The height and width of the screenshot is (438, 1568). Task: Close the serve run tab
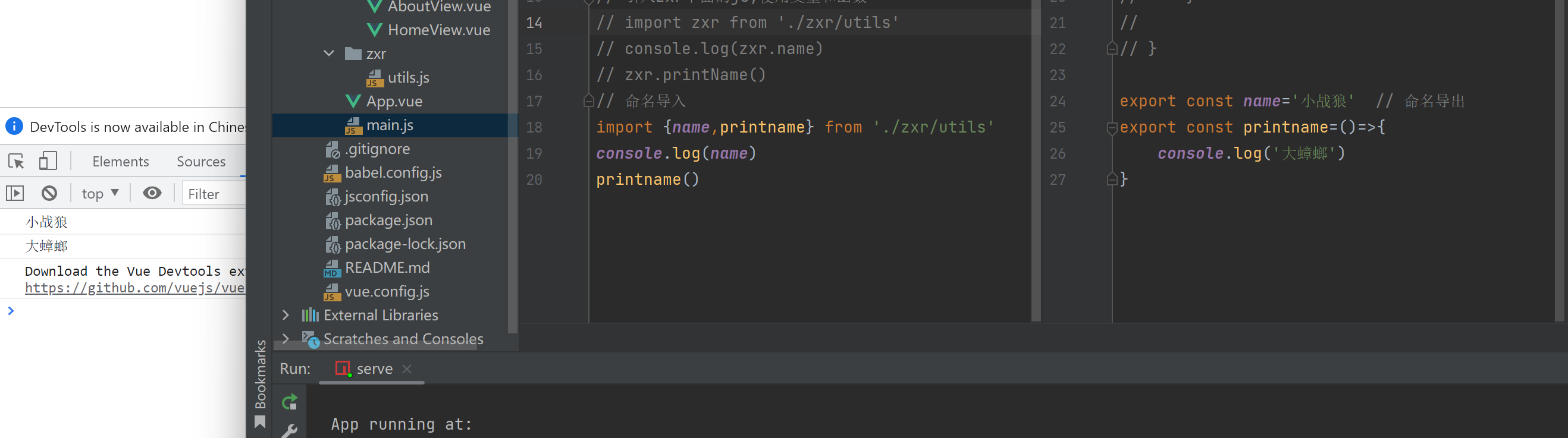(407, 368)
